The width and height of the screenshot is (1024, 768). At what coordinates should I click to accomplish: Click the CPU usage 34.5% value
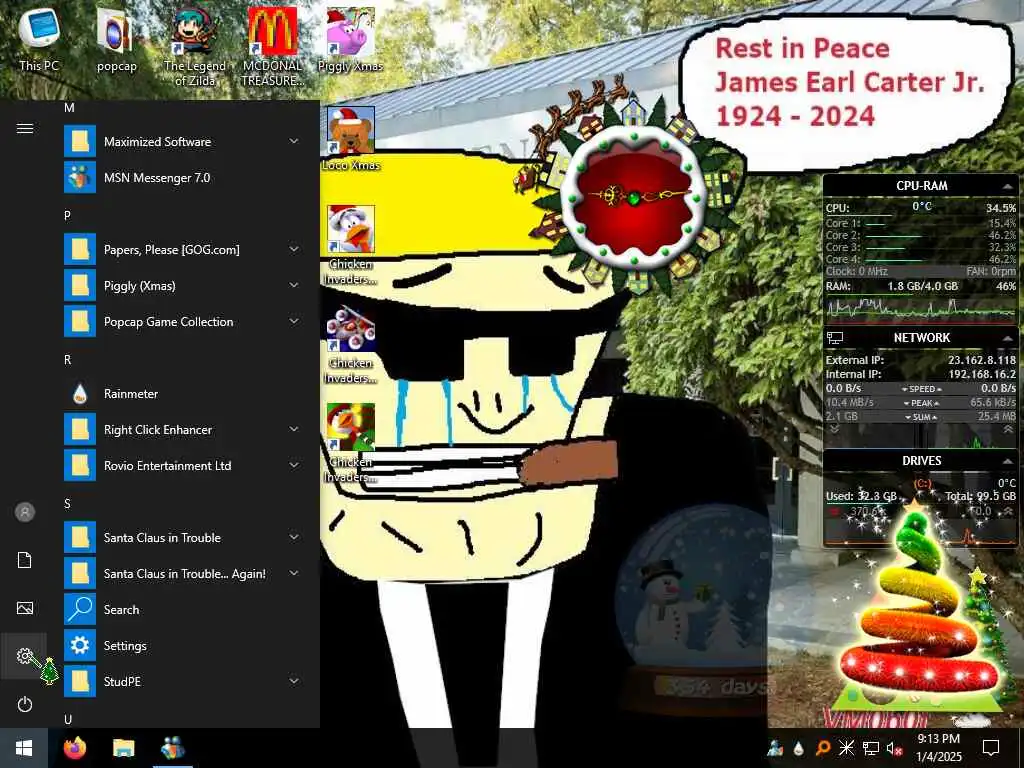coord(1000,208)
